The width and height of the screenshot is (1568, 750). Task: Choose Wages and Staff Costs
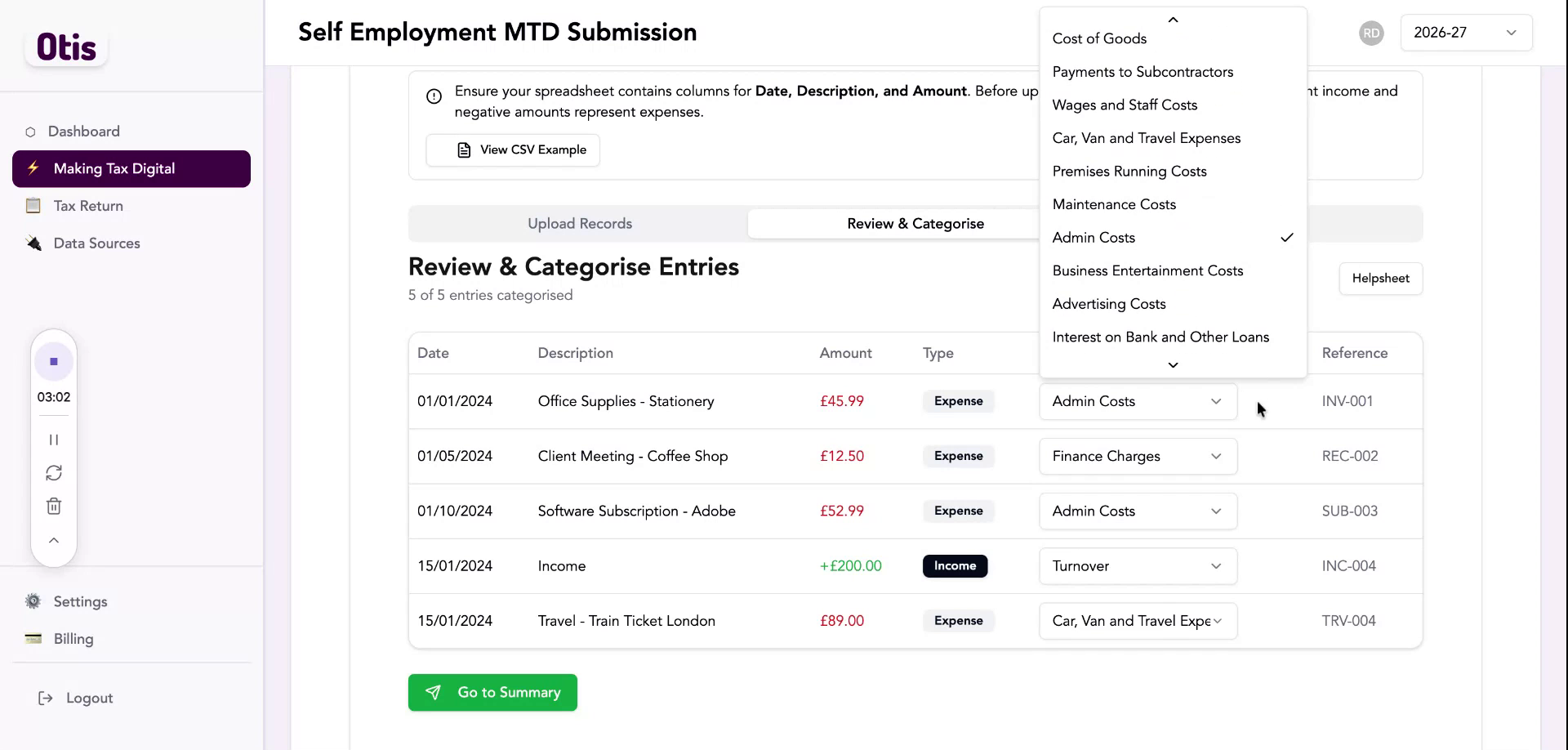click(x=1173, y=105)
